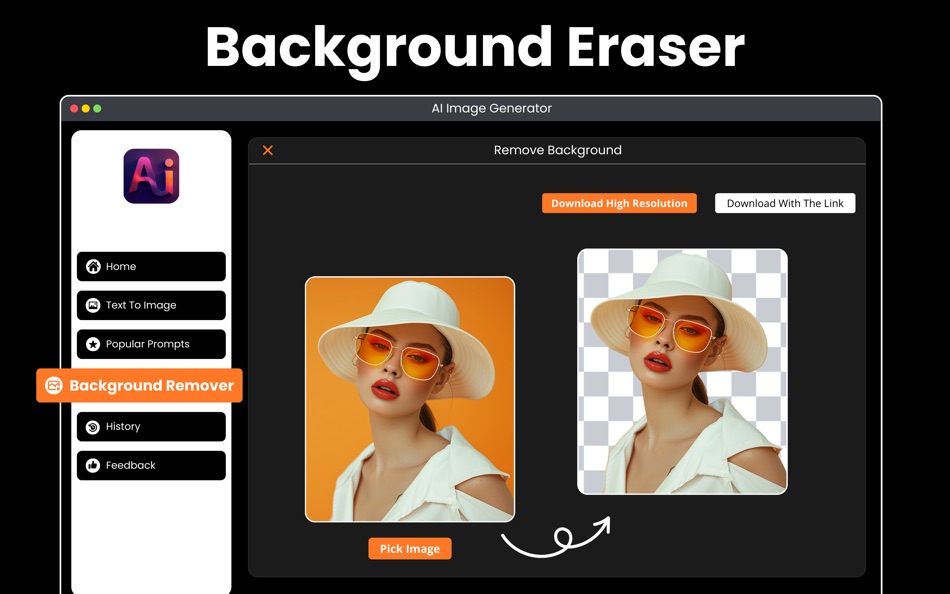
Task: Click the Remove Background header title
Action: (x=557, y=150)
